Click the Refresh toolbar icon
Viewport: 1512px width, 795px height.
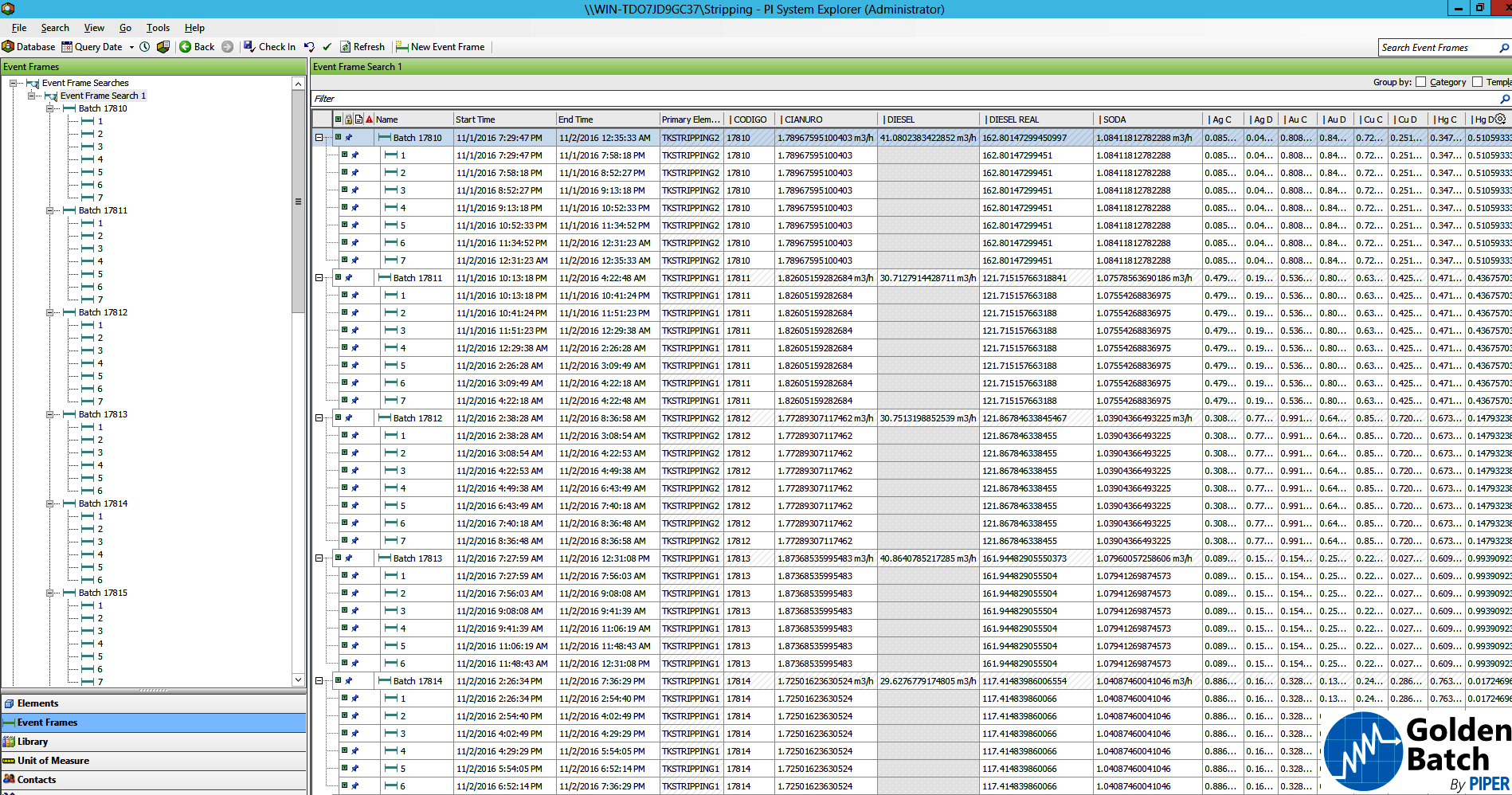tap(346, 47)
